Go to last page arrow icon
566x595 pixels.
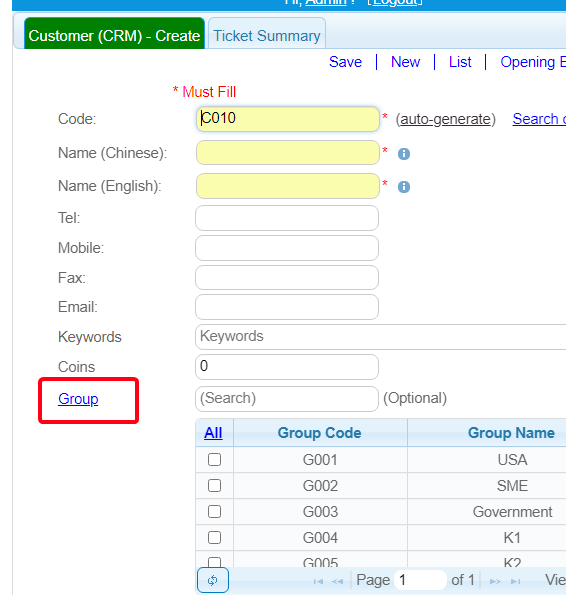(x=516, y=581)
